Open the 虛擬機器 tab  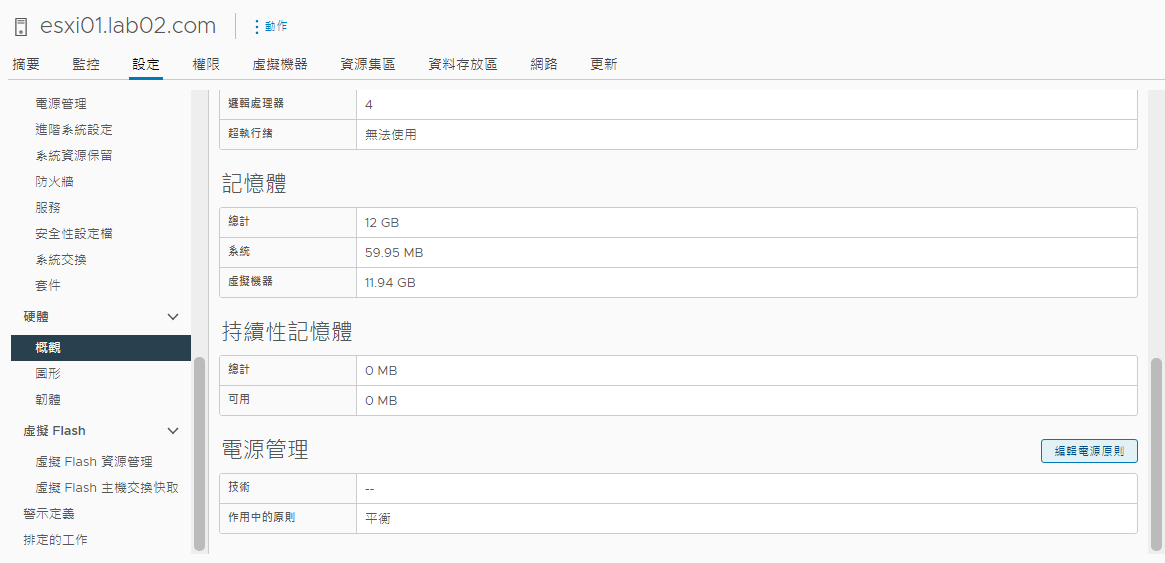280,64
